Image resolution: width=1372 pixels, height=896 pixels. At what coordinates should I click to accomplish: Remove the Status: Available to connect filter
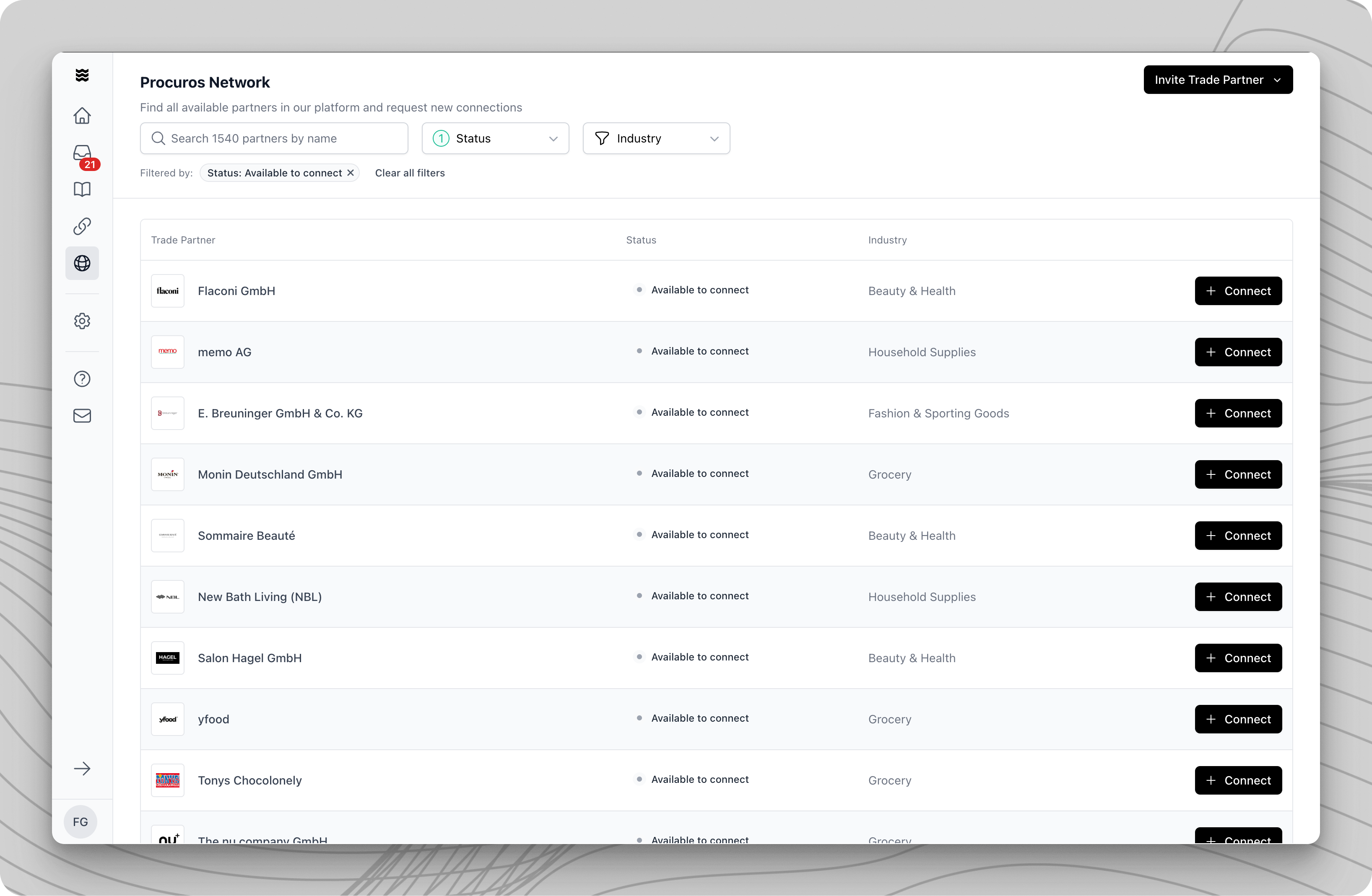click(x=351, y=173)
